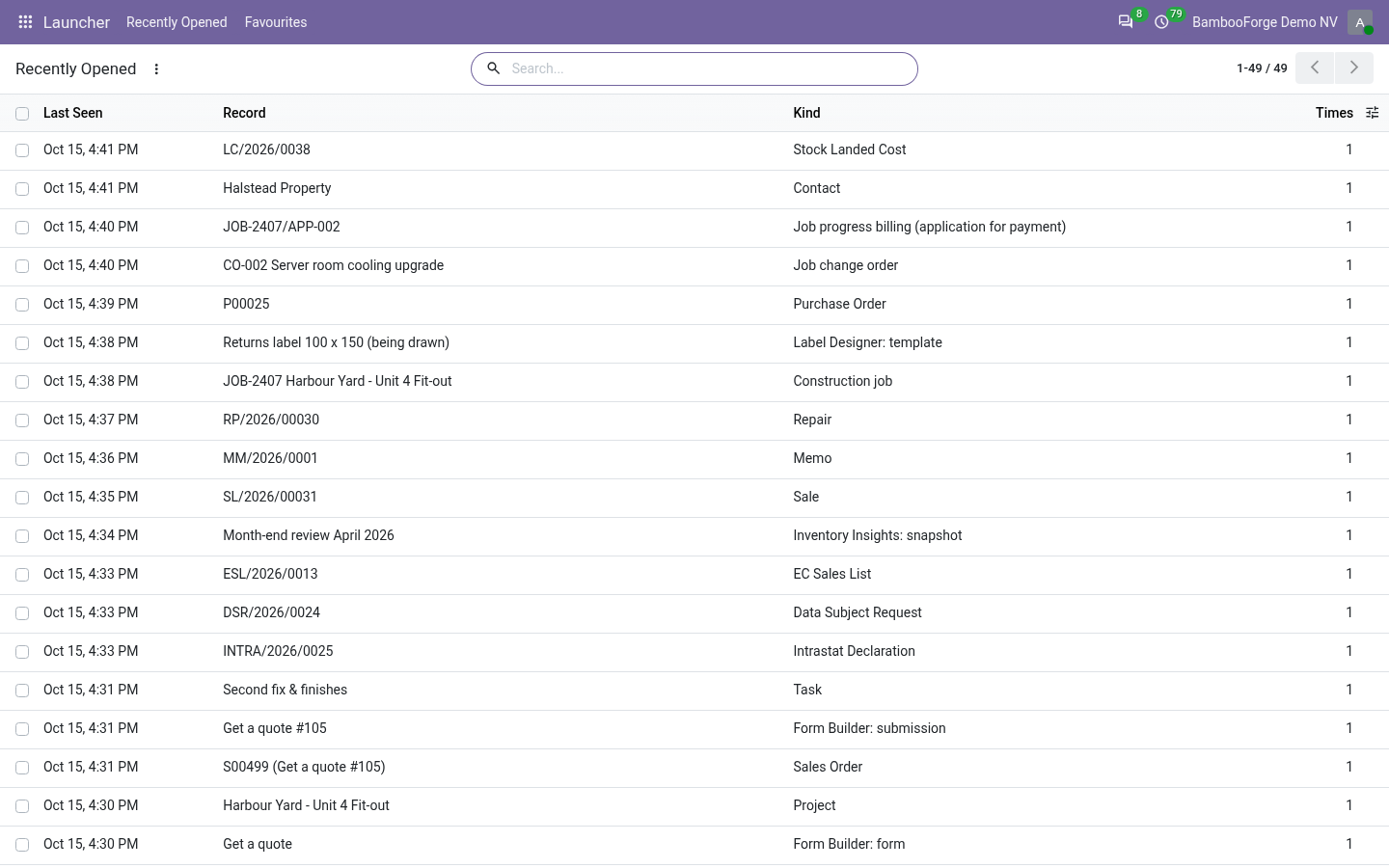
Task: Open the Recently Opened actions kebab menu
Action: click(156, 69)
